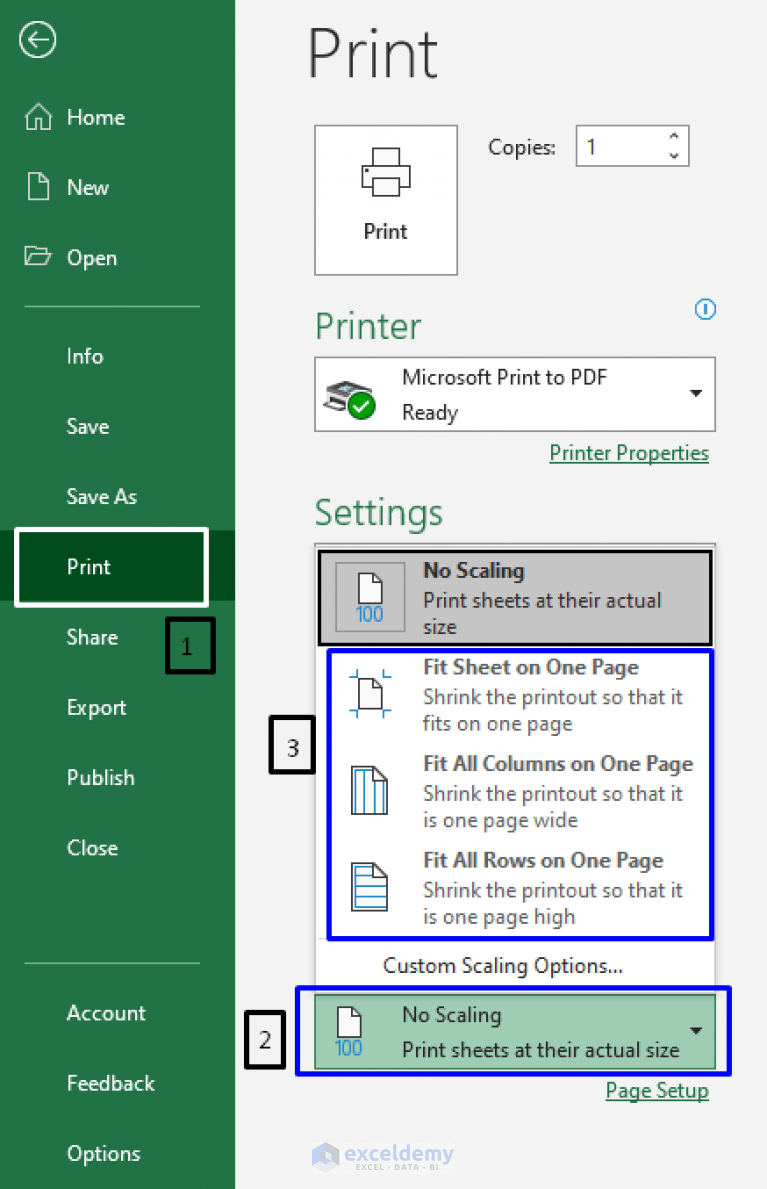Open Publish in the sidebar
Screen dimensions: 767x1189
101,777
